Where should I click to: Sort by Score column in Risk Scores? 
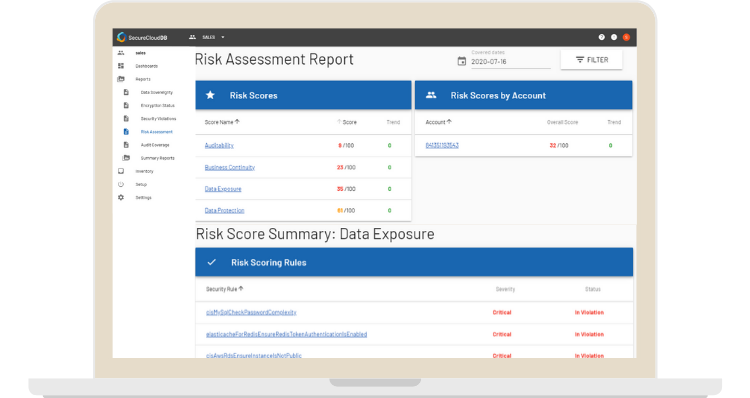(x=347, y=122)
